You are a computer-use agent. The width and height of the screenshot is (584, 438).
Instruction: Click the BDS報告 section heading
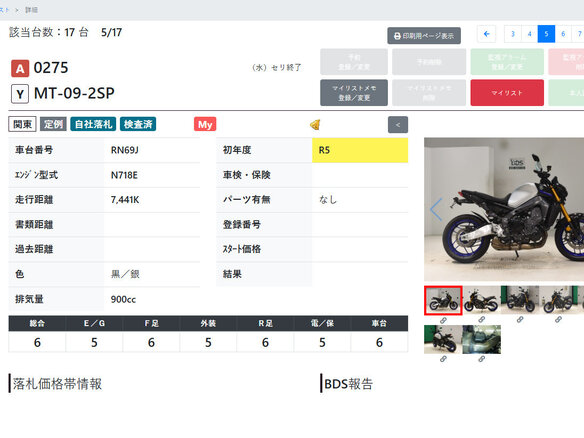pos(349,384)
